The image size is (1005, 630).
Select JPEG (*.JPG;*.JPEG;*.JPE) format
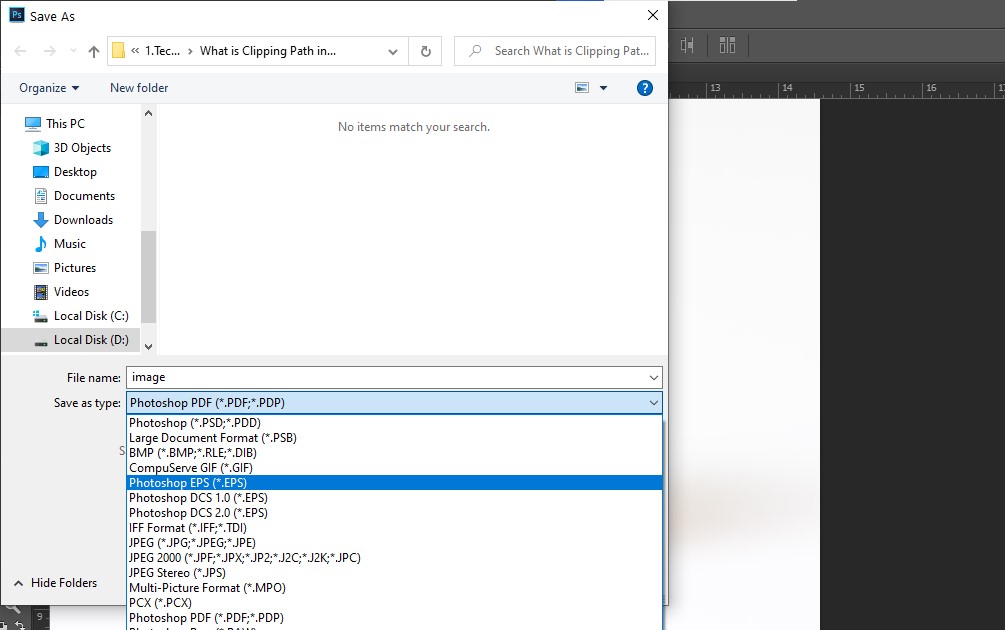192,543
